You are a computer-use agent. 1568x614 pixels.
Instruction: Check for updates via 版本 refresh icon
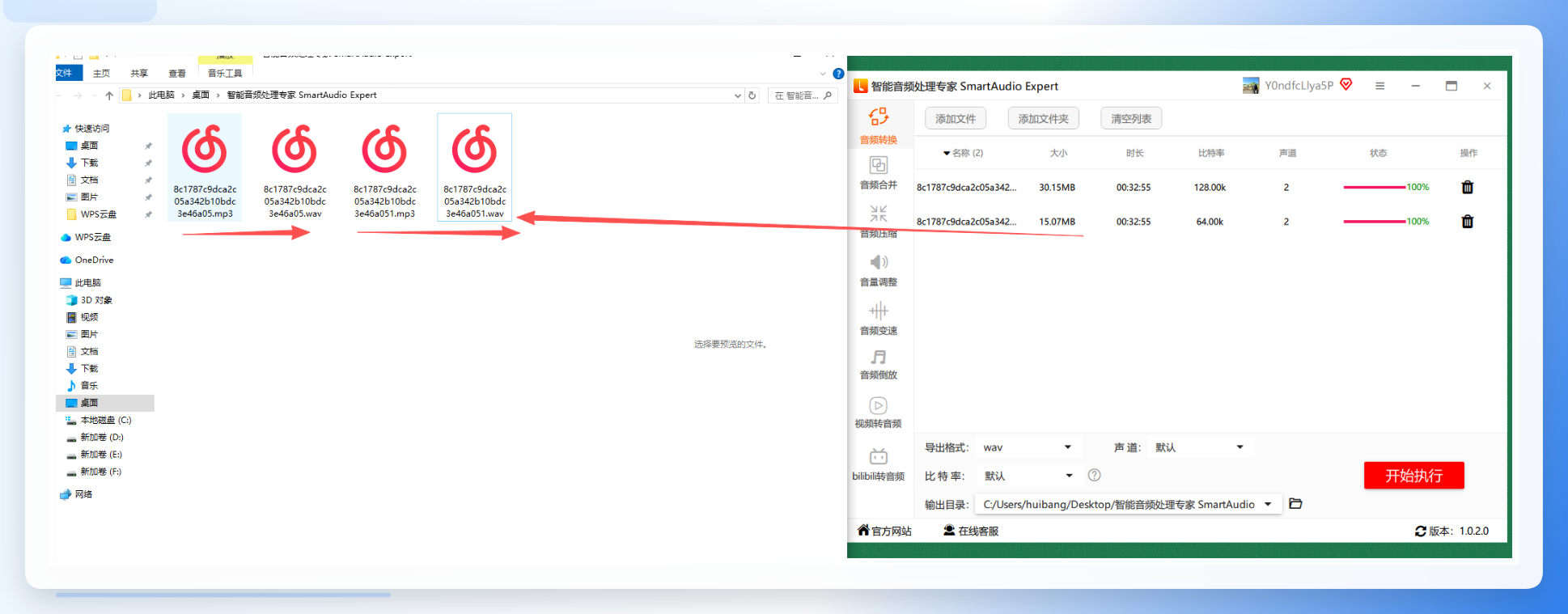coord(1420,531)
